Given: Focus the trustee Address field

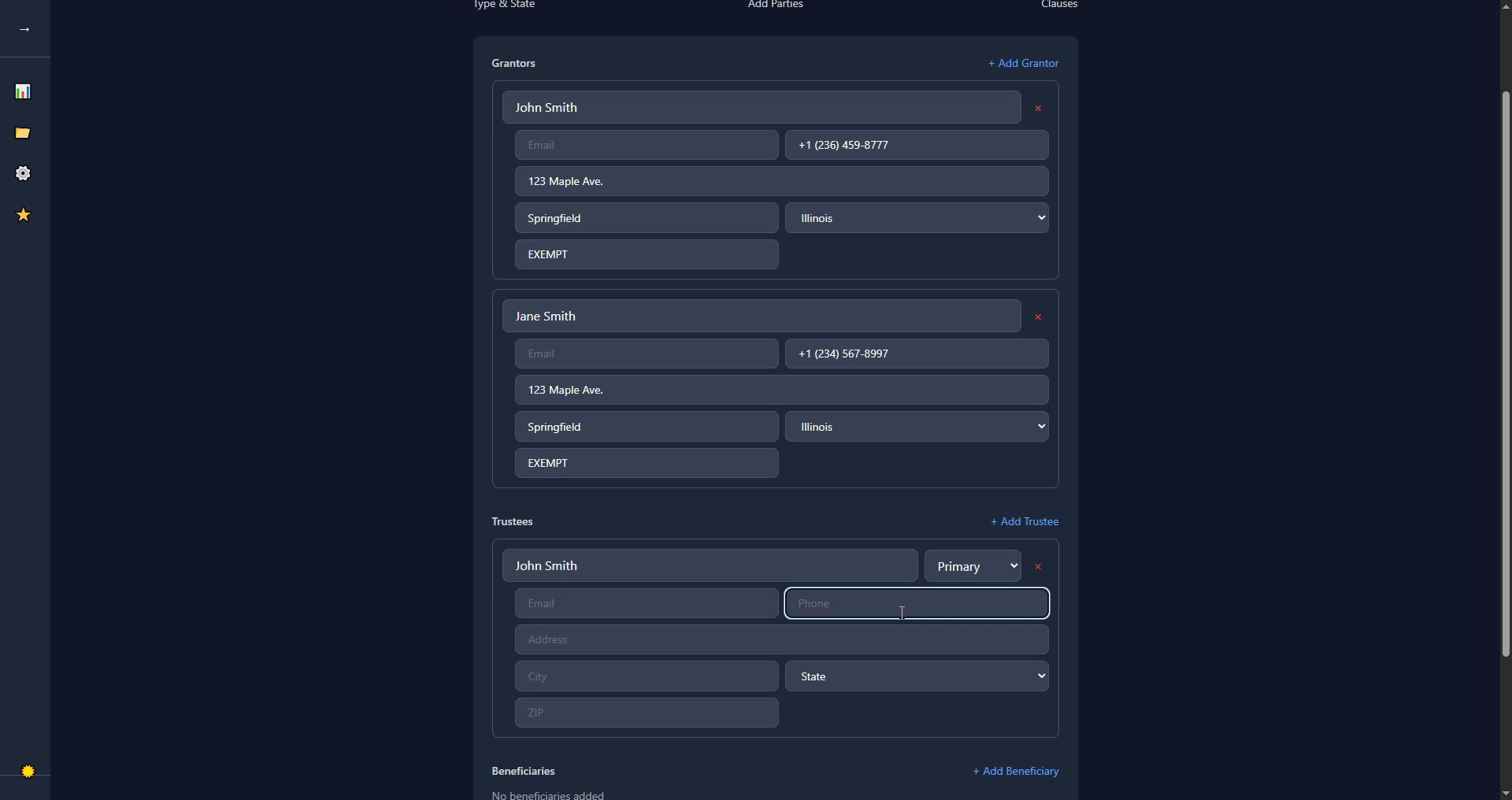Looking at the screenshot, I should point(781,639).
